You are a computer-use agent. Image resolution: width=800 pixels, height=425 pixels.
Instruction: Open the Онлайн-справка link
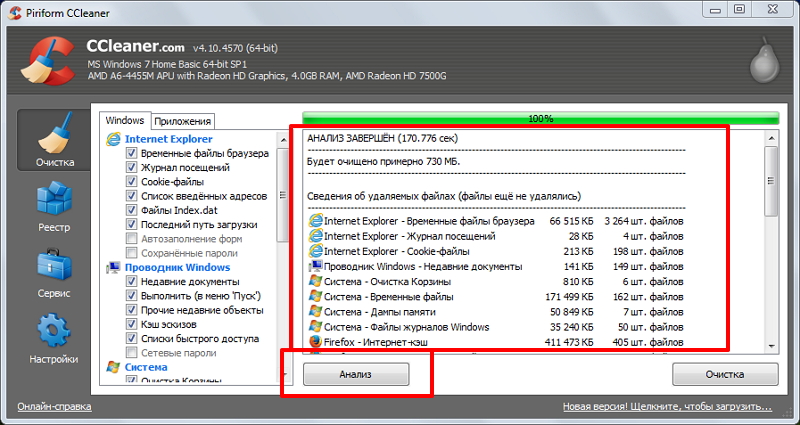tap(54, 407)
